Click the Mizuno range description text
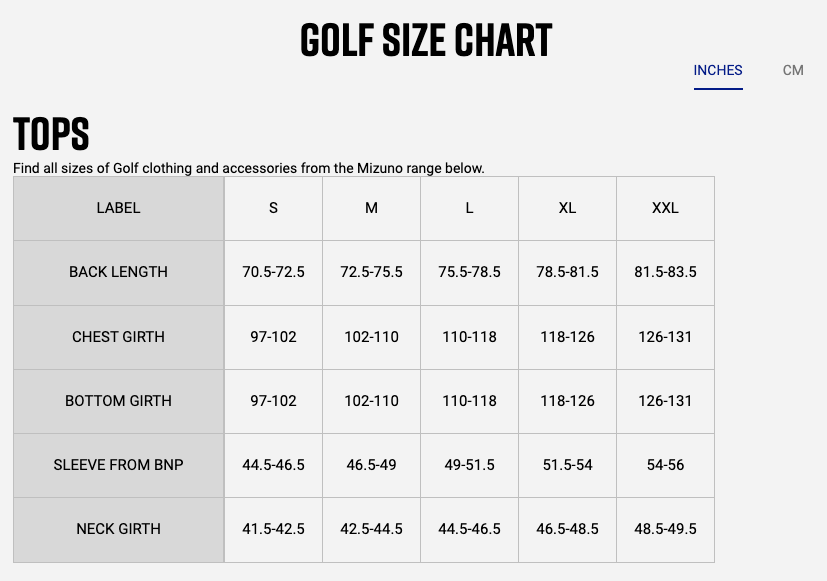Screen dimensions: 827x581 click(x=248, y=168)
